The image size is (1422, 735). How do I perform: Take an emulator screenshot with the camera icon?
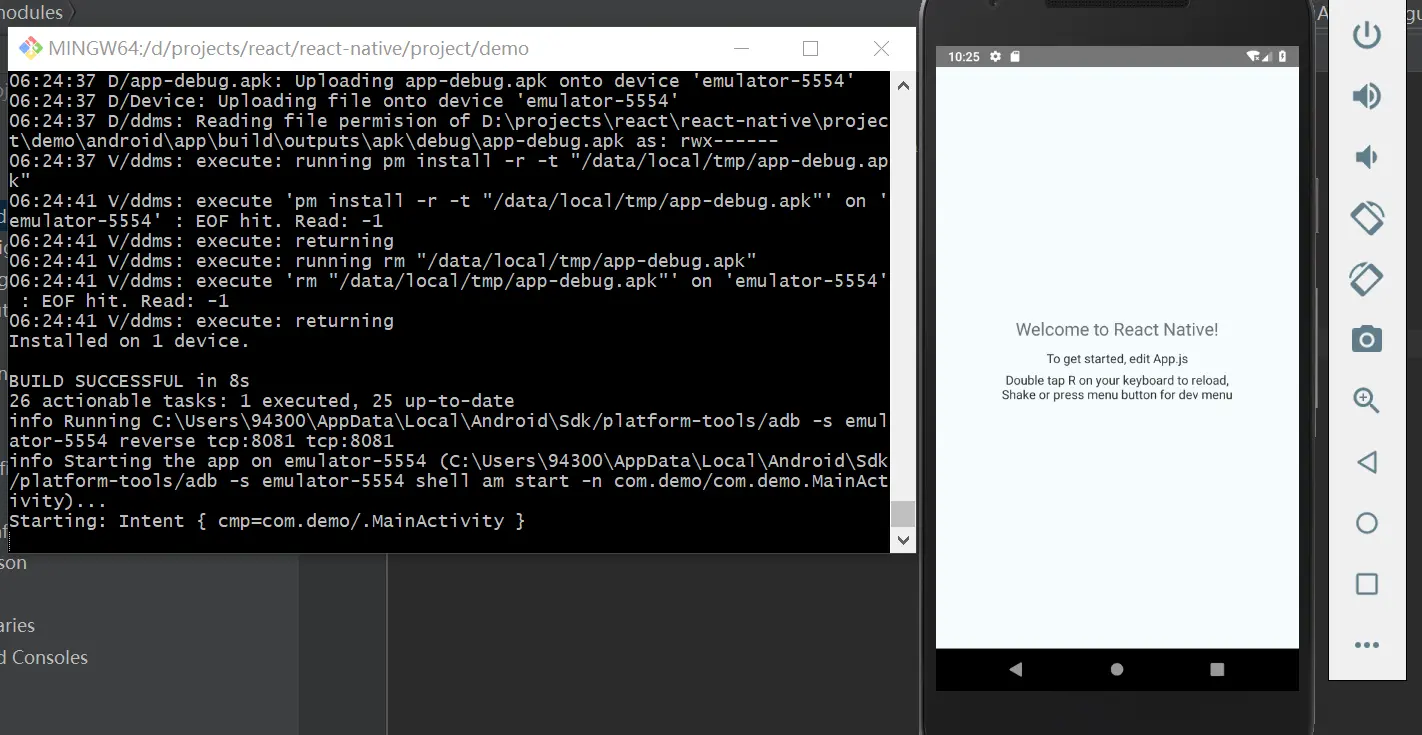click(x=1366, y=340)
